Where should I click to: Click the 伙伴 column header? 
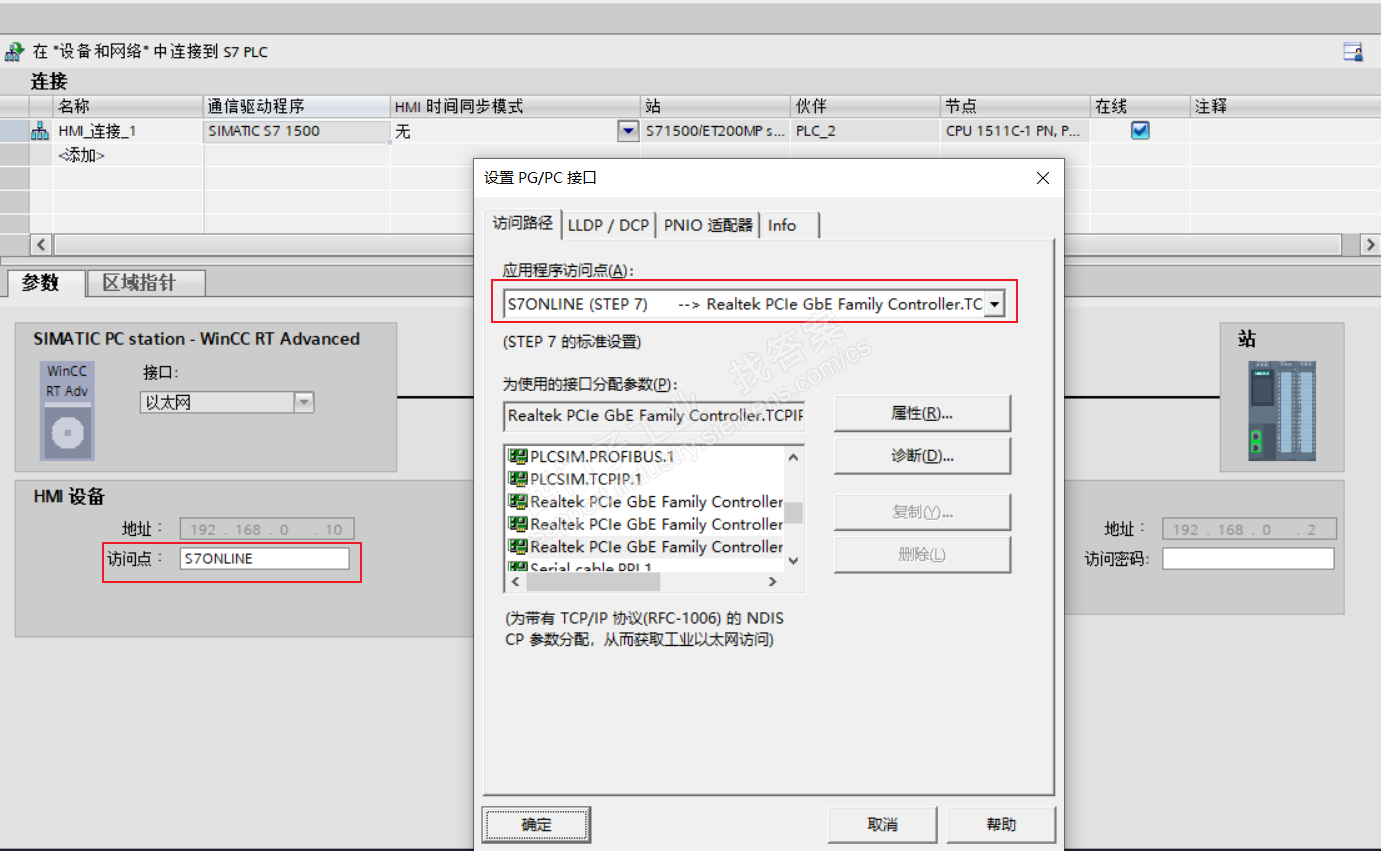[866, 106]
